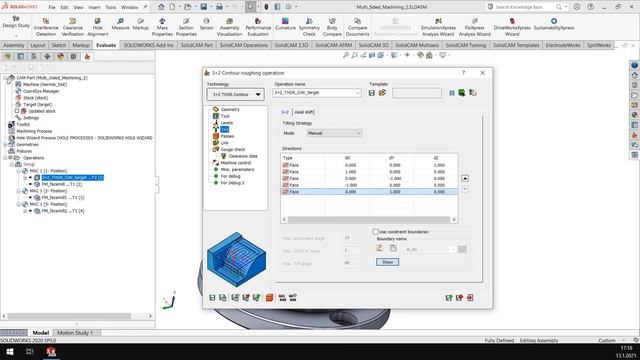This screenshot has height=360, width=640.
Task: Launch Clearance Verification tool
Action: pos(73,27)
